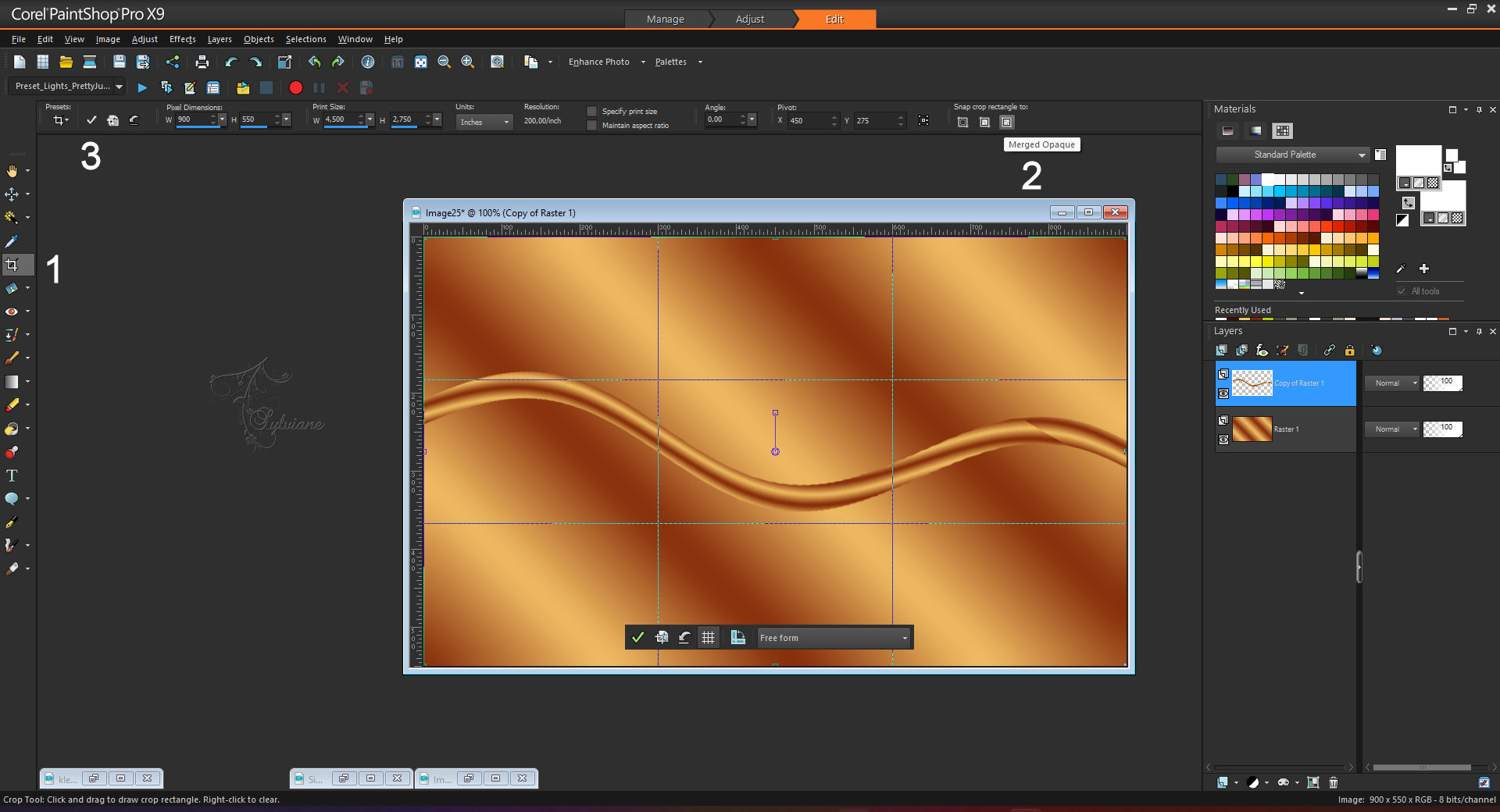Screen dimensions: 1500x812
Task: Switch to the Manage tab
Action: pos(666,19)
